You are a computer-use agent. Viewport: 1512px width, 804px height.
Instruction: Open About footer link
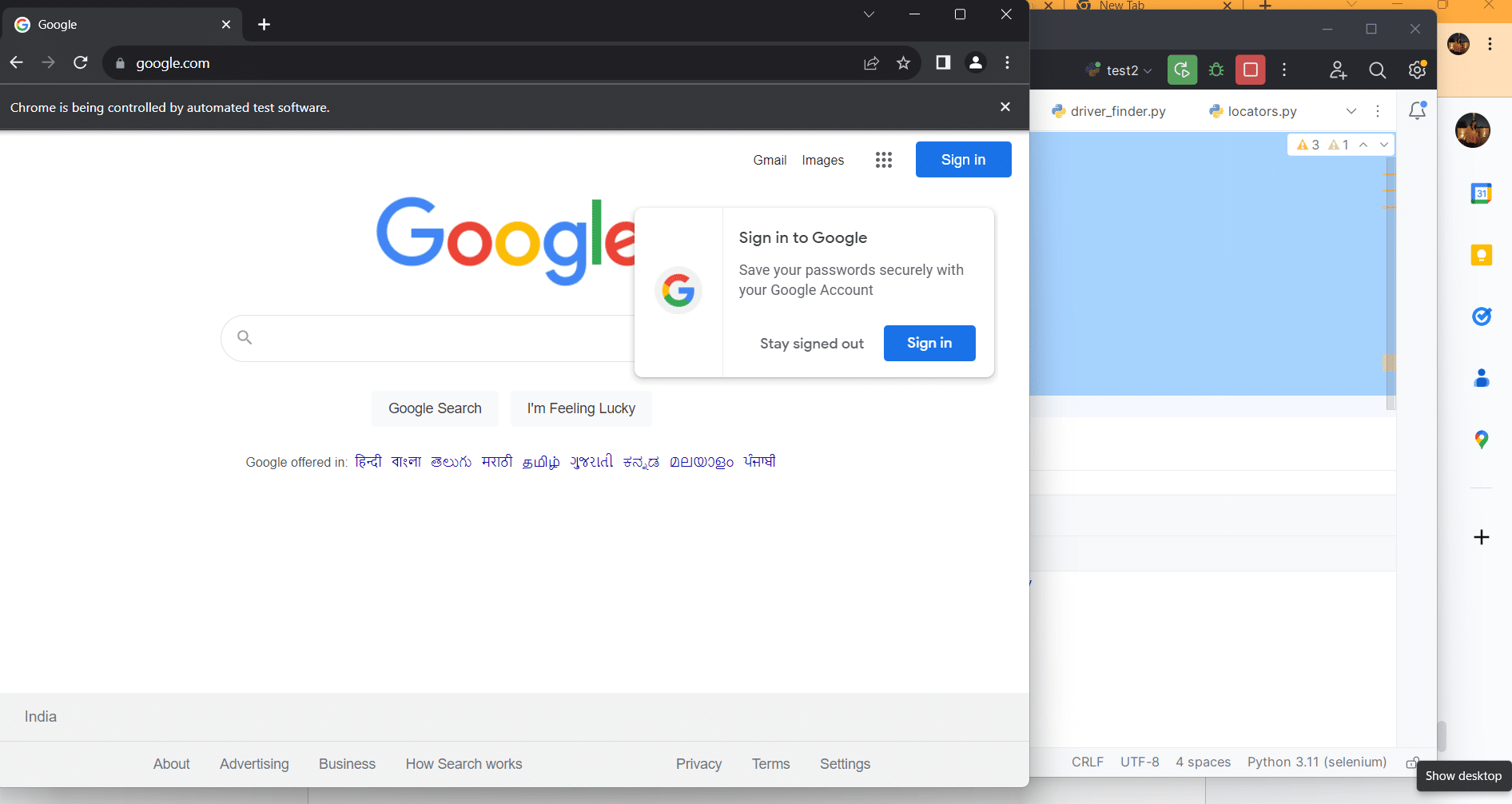coord(172,764)
